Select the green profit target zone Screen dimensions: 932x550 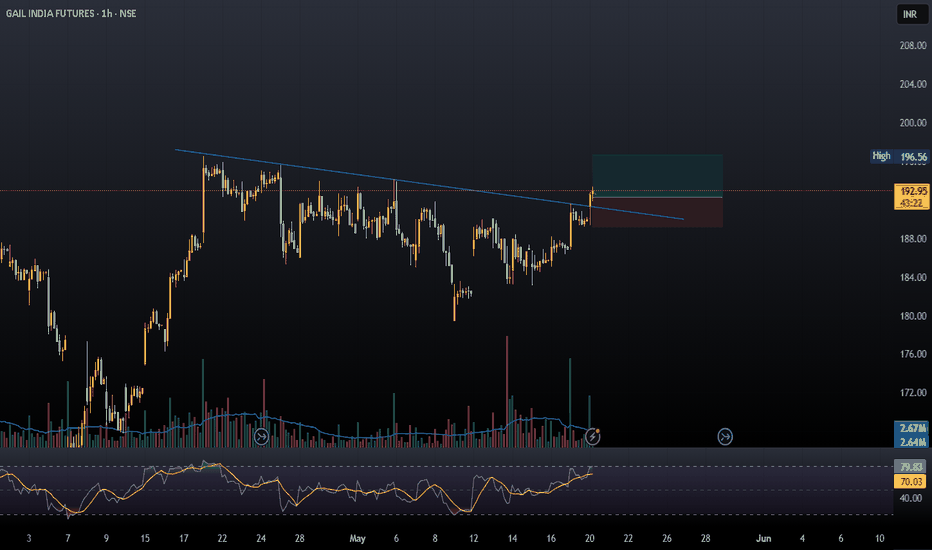tap(657, 175)
